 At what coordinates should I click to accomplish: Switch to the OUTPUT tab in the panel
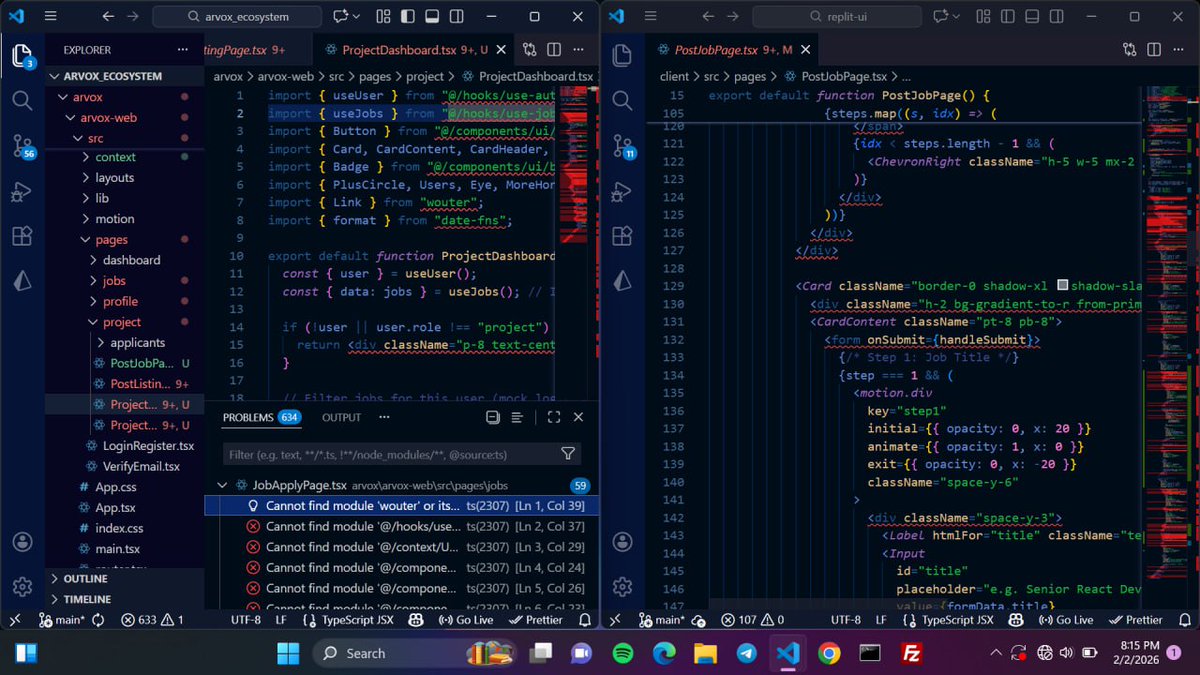point(340,417)
